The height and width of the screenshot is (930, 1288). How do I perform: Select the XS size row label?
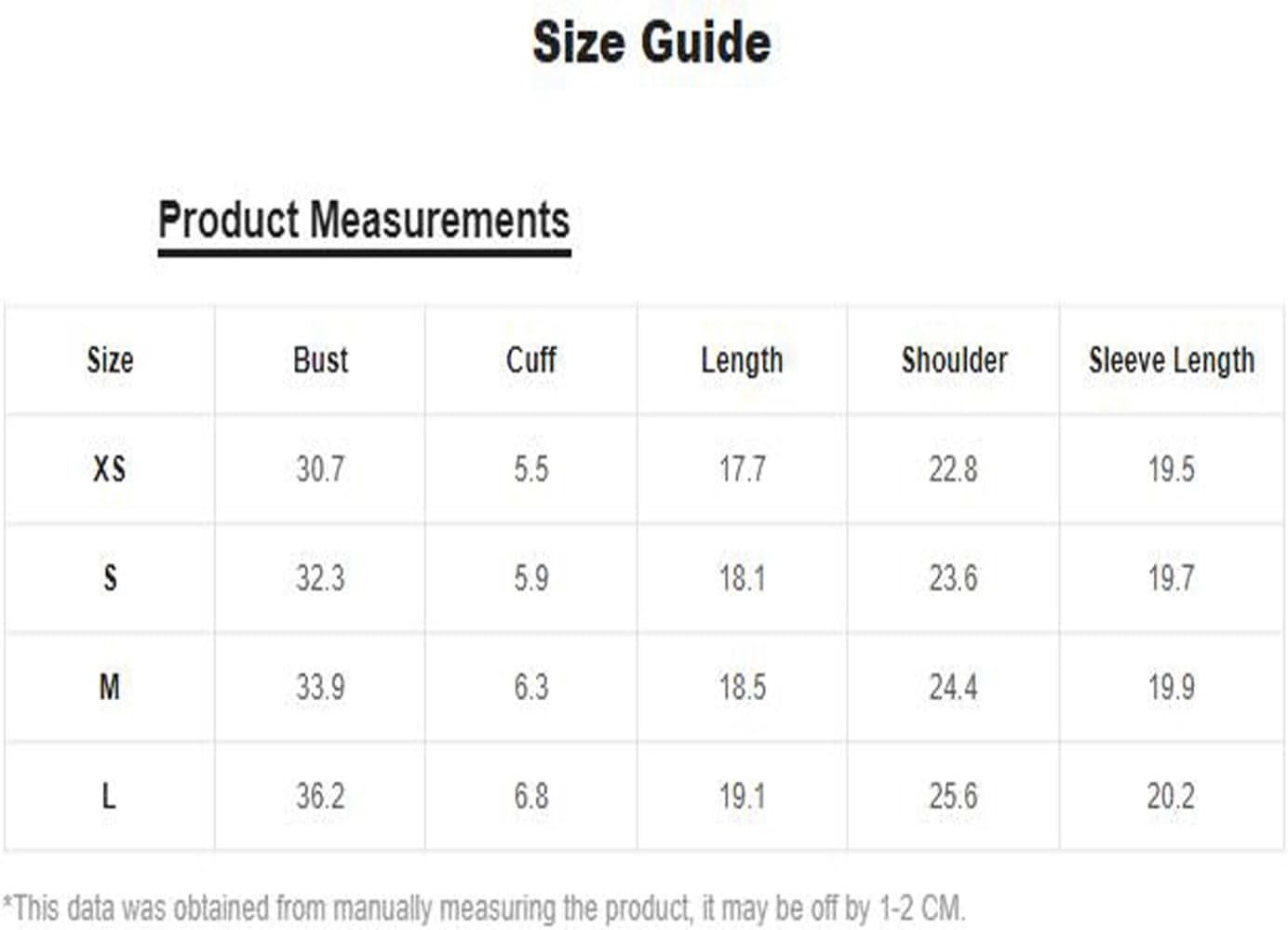point(109,468)
